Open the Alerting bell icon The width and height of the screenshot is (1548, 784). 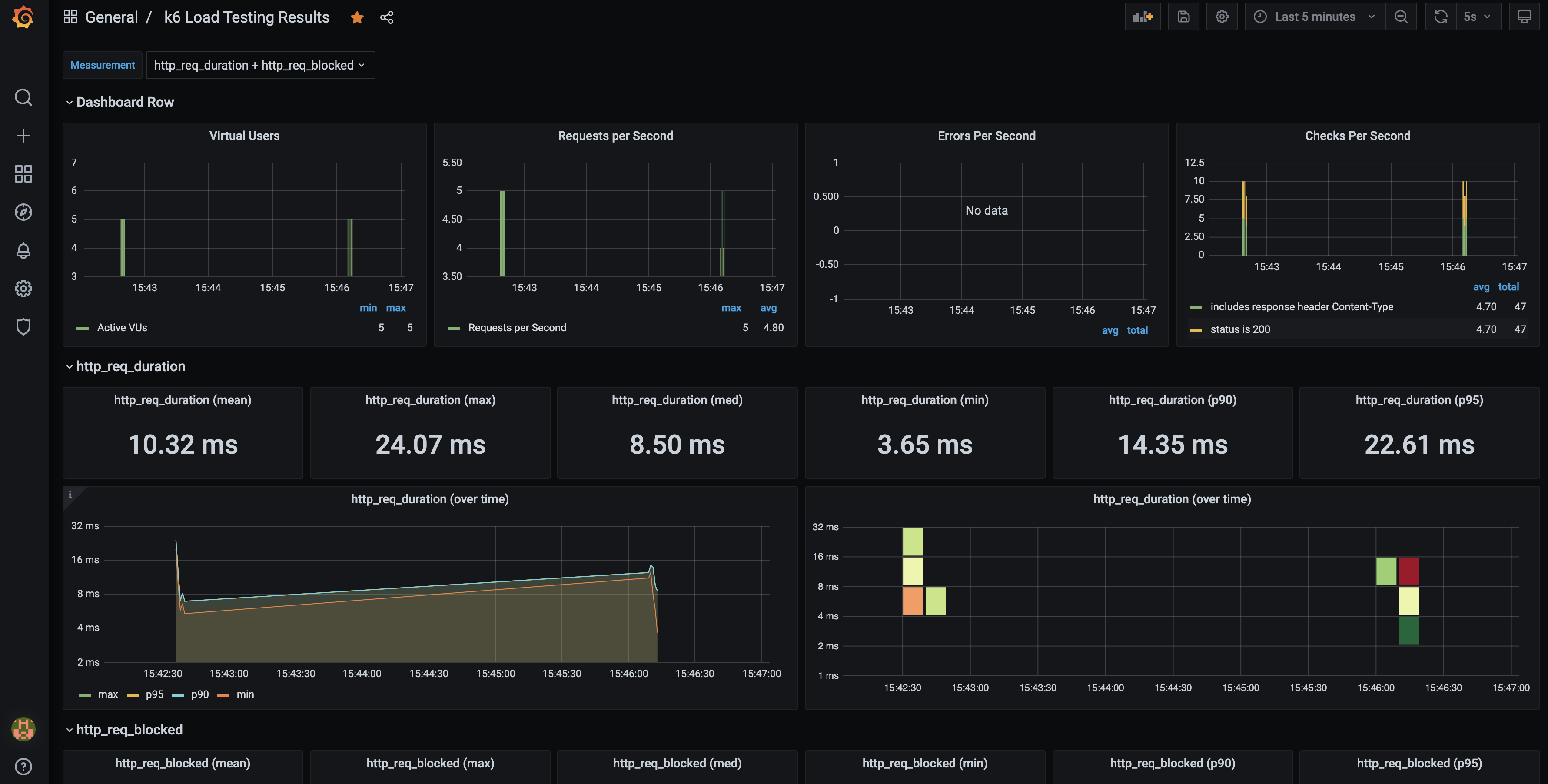click(23, 250)
